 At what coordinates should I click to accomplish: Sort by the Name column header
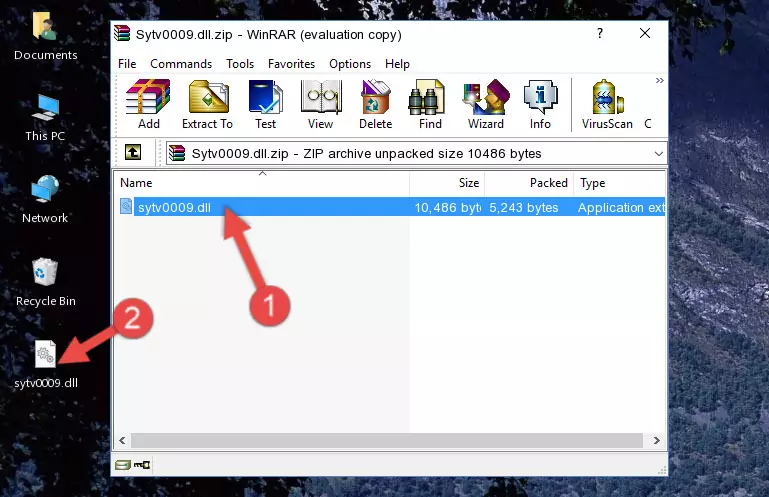pos(262,183)
